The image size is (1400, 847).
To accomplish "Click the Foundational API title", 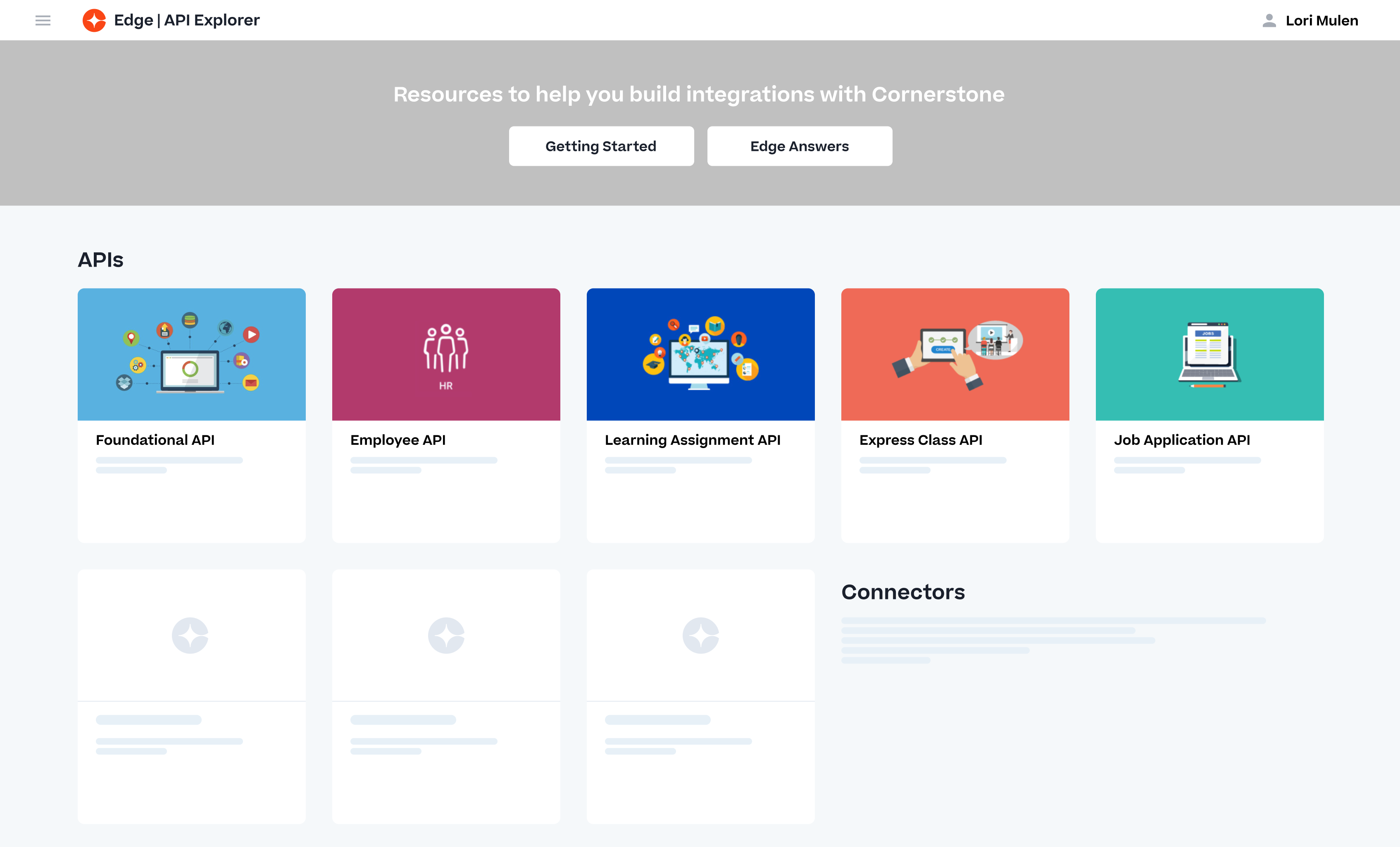I will point(155,440).
